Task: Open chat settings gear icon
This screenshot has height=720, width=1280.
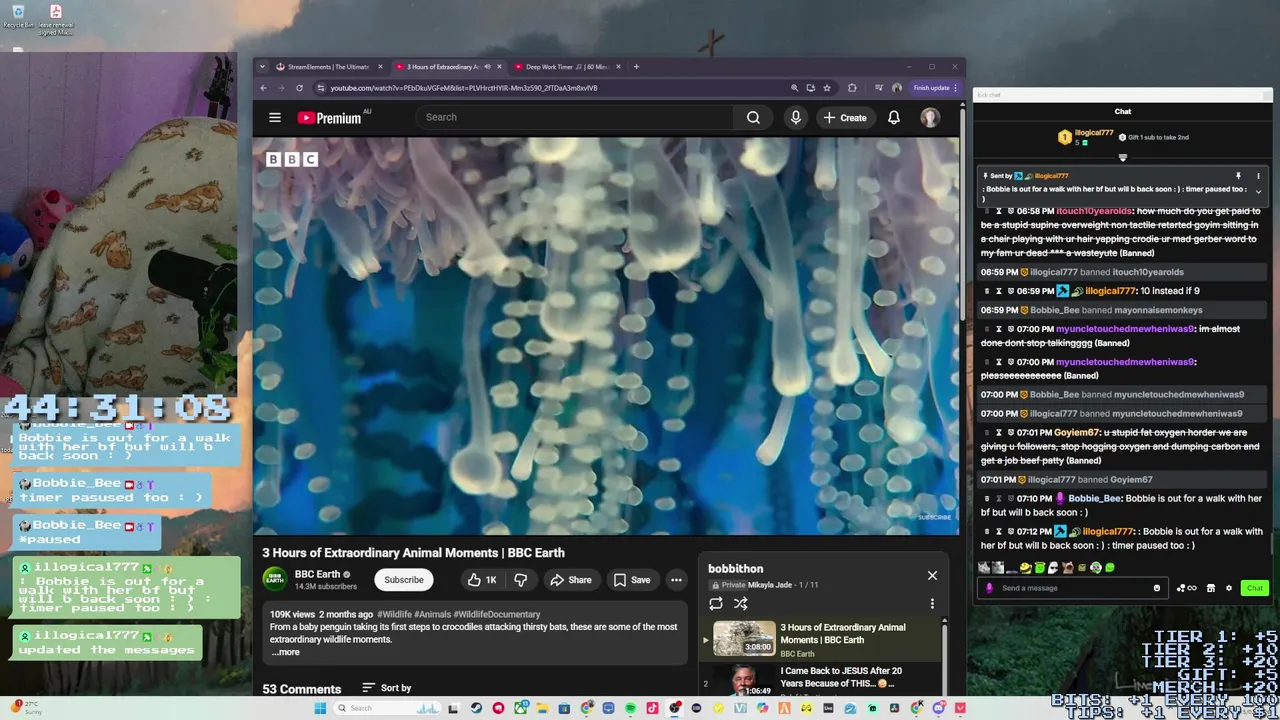Action: (1229, 588)
